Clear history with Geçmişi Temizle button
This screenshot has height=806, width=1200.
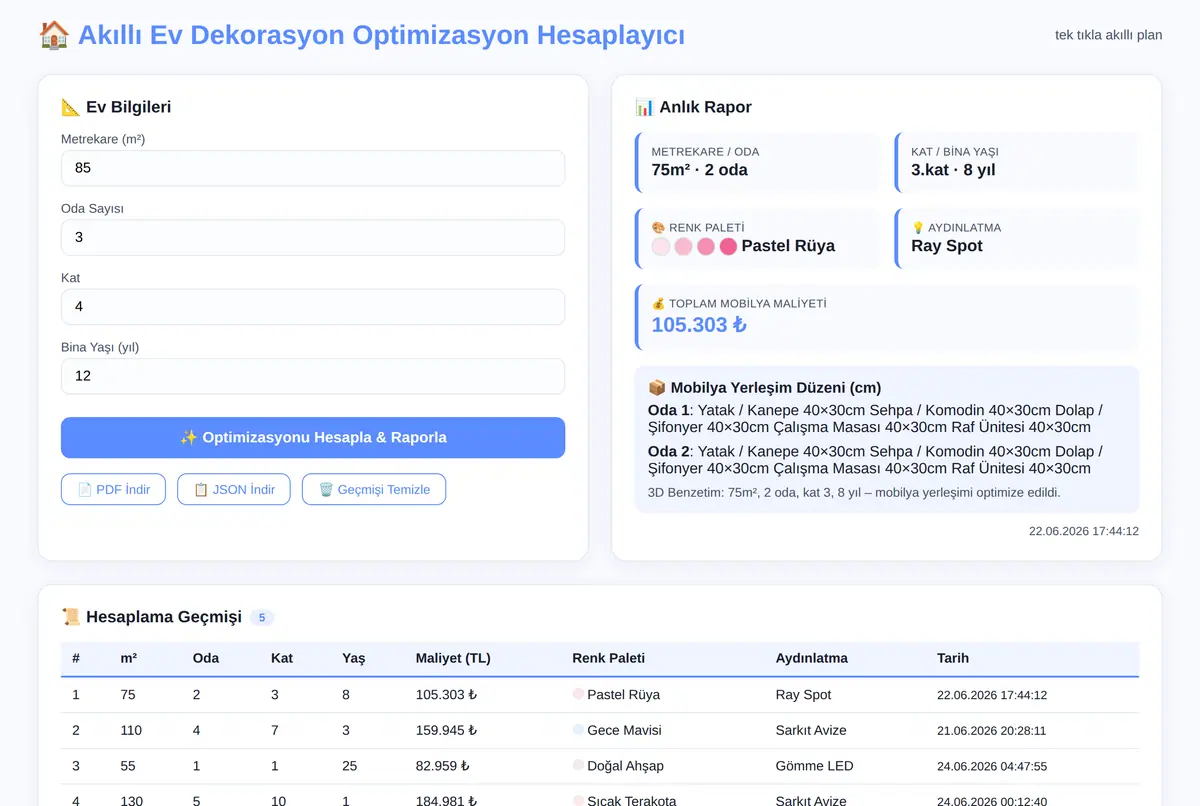(374, 489)
